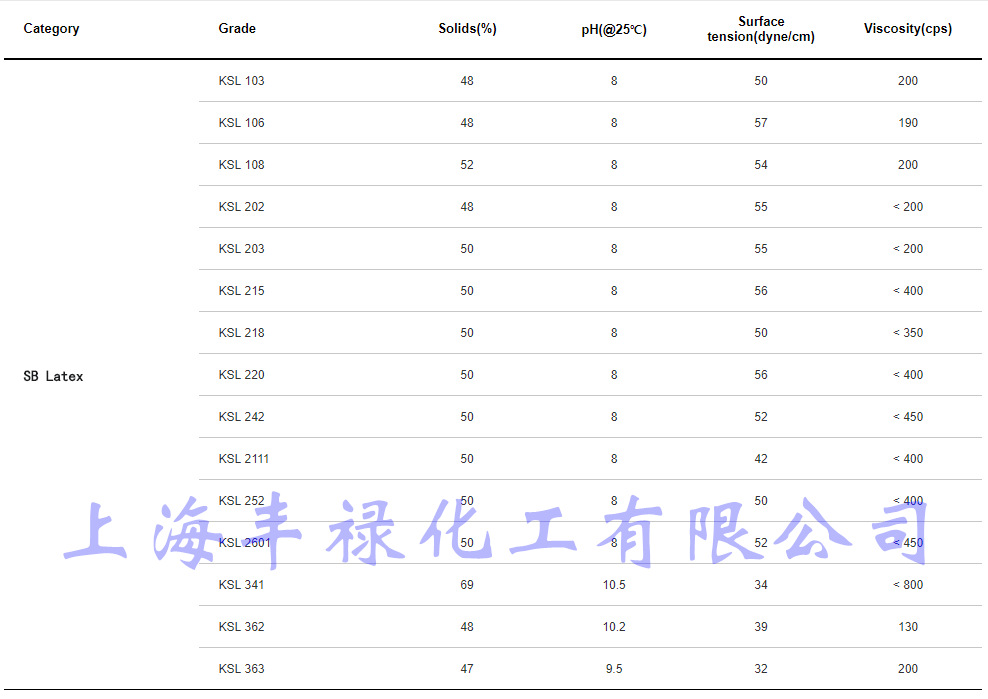Select the Grade column header
Image resolution: width=988 pixels, height=699 pixels.
tap(237, 29)
